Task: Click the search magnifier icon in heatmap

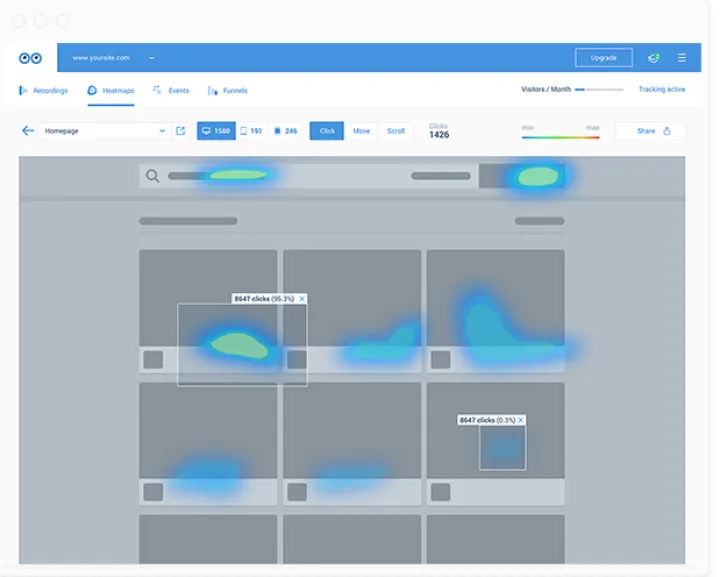Action: pyautogui.click(x=153, y=177)
